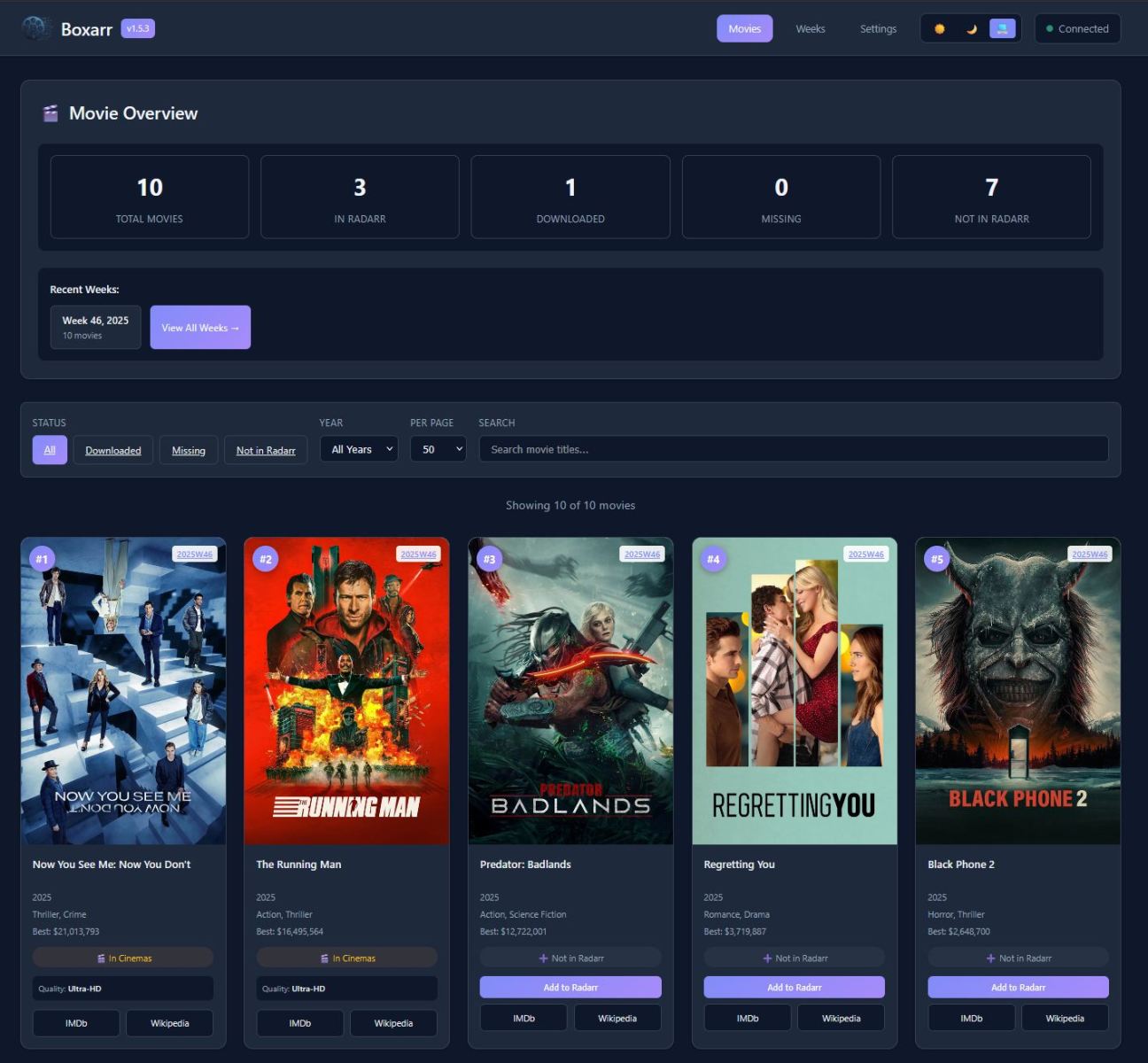Open the Weeks tab
This screenshot has width=1148, height=1063.
click(x=810, y=29)
